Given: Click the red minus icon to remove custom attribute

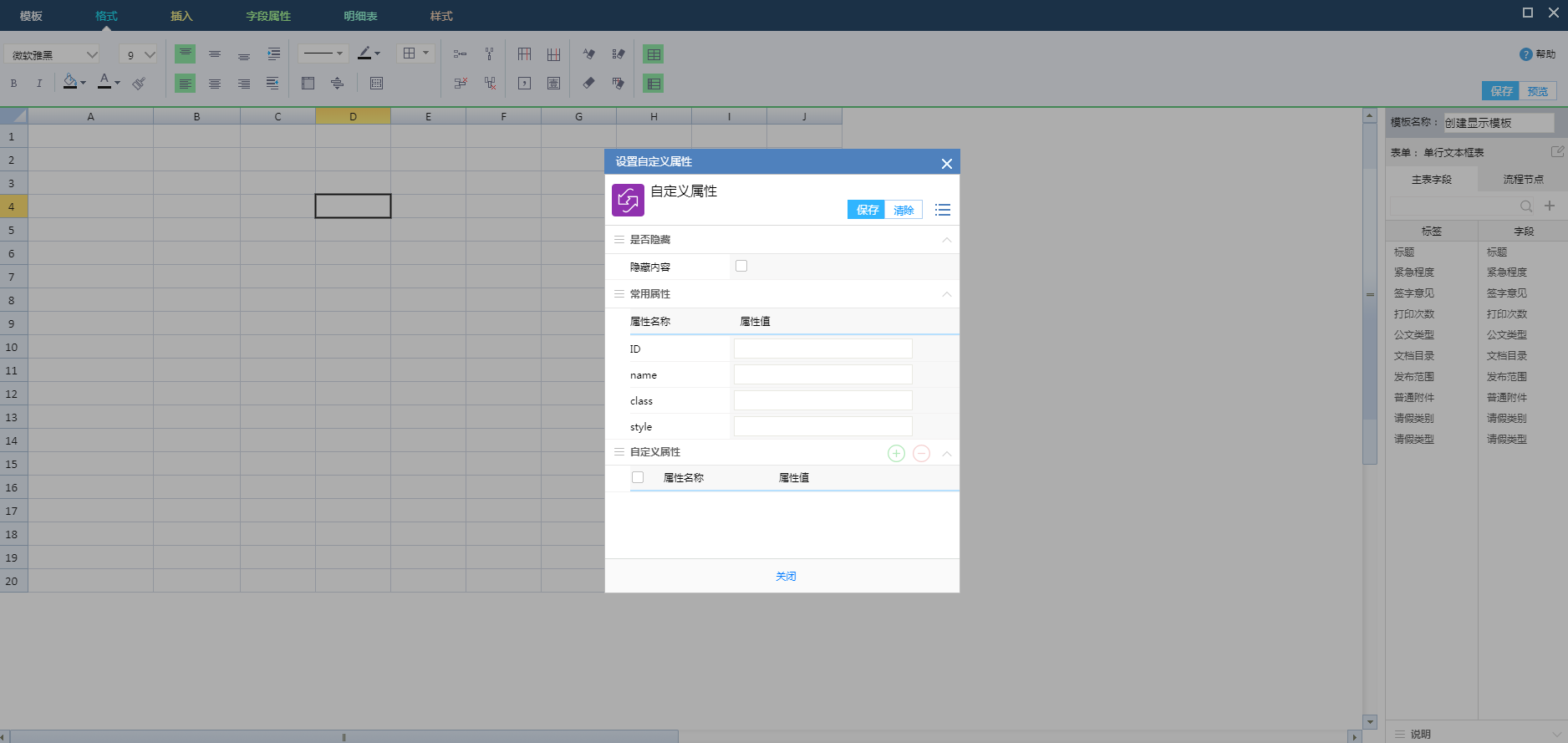Looking at the screenshot, I should 921,453.
